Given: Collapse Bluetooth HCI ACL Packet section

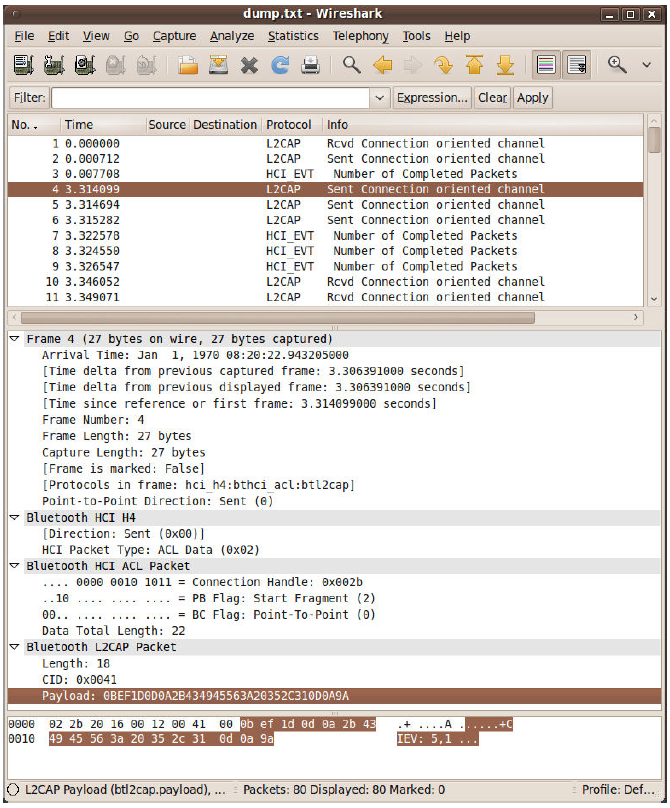Looking at the screenshot, I should coord(15,566).
